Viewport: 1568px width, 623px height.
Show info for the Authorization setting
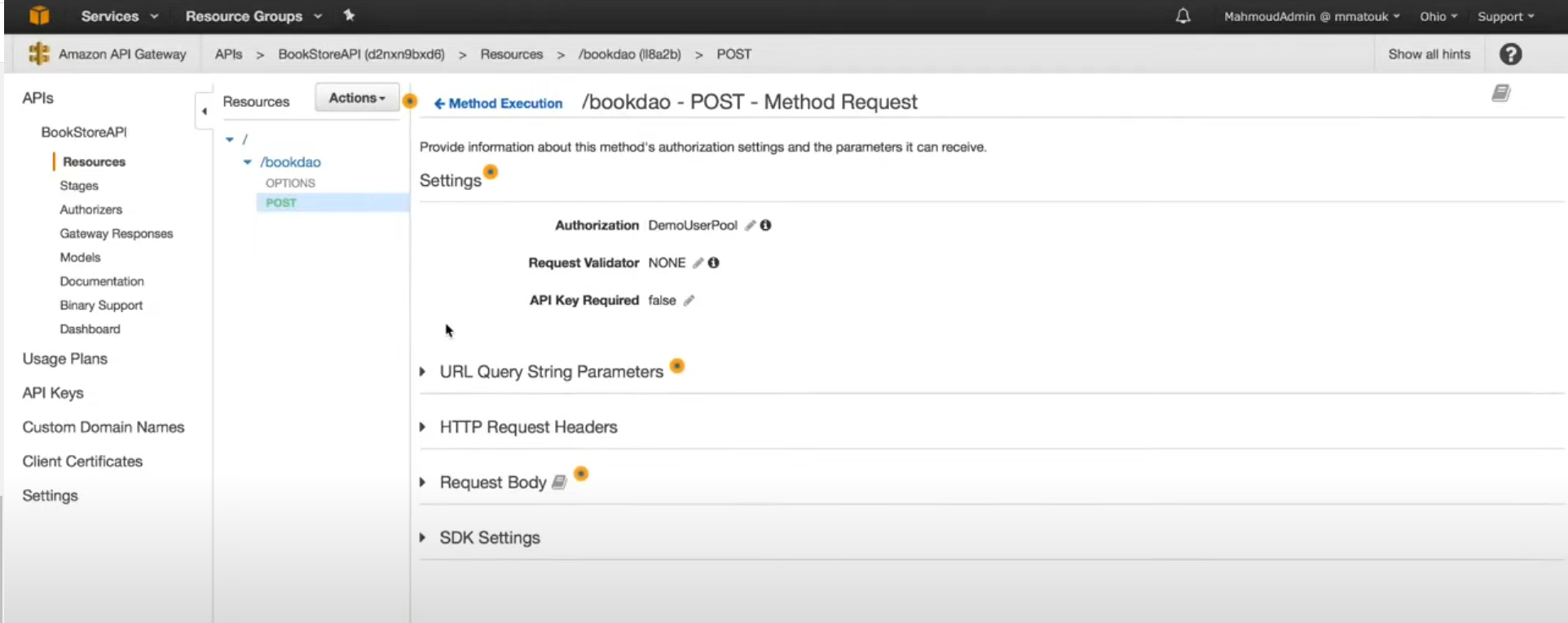[765, 225]
